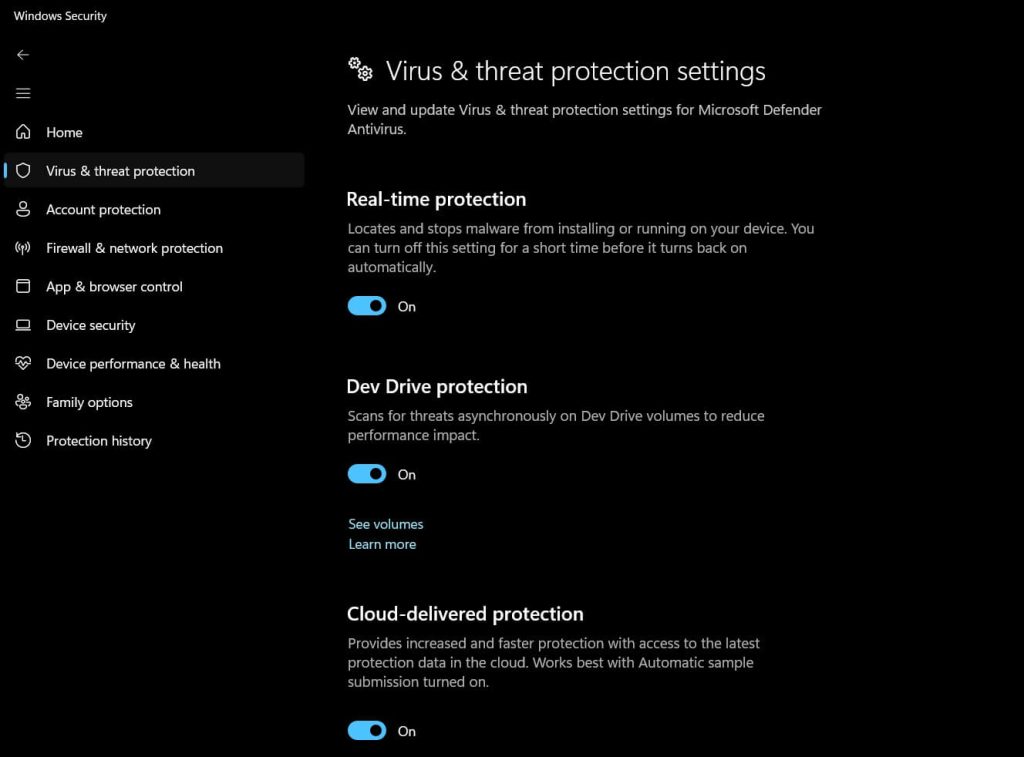1024x757 pixels.
Task: Disable Real-time protection
Action: point(366,305)
